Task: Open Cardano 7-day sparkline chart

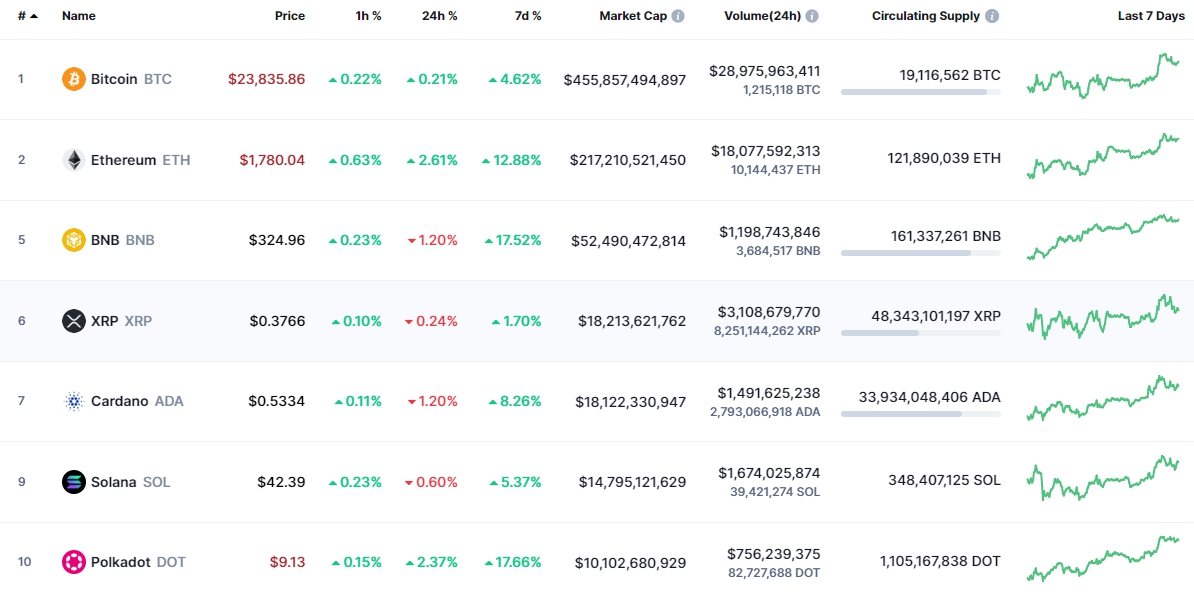Action: 1103,397
